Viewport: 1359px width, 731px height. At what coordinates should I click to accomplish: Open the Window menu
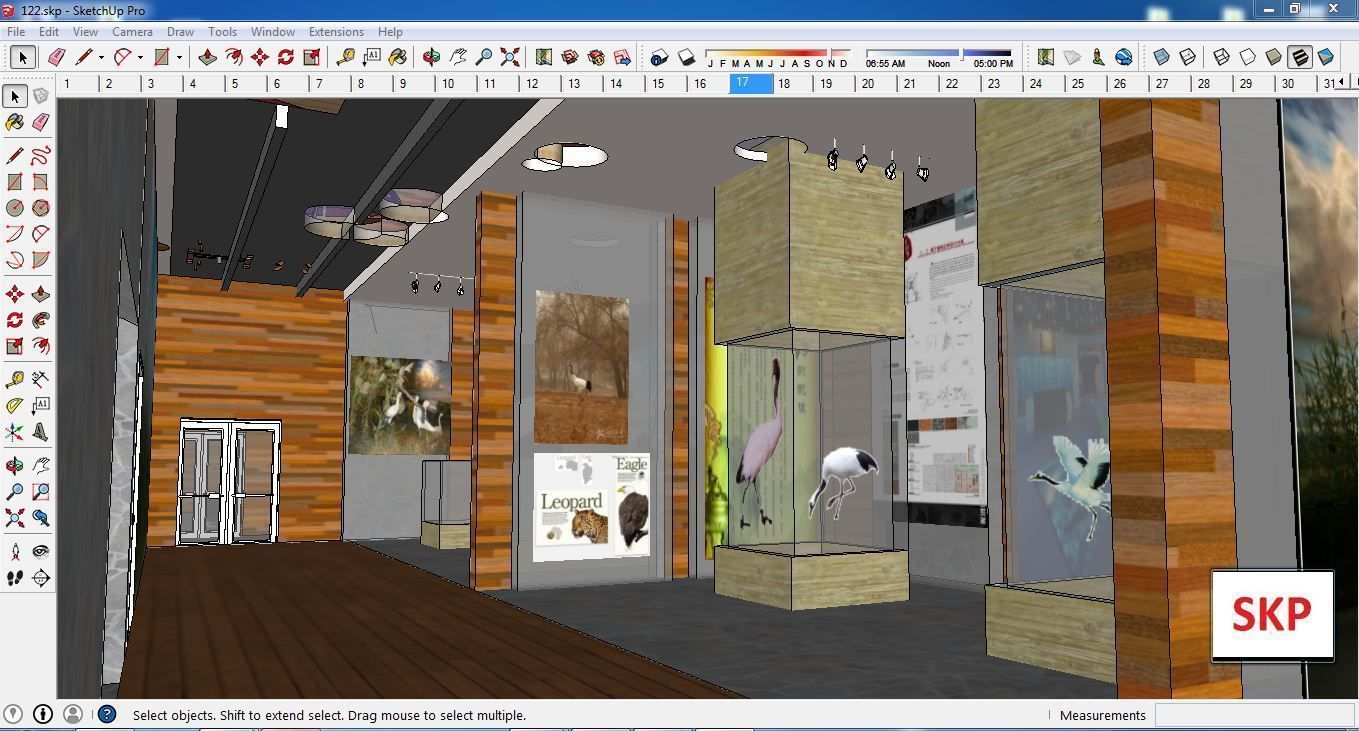272,32
